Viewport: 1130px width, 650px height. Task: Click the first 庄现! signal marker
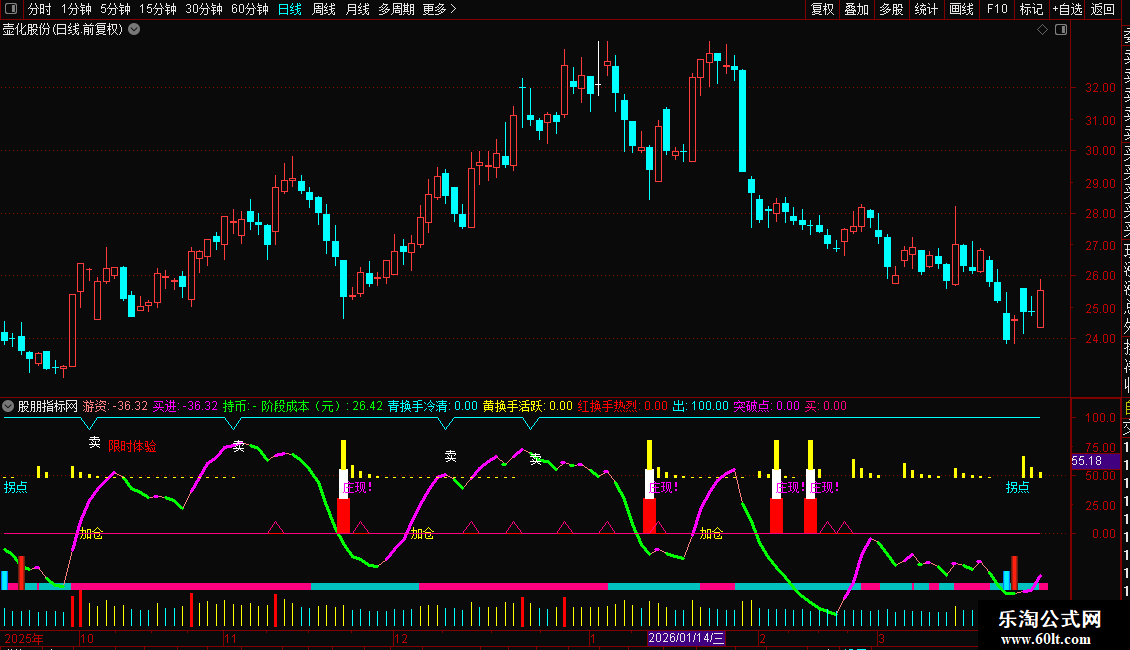(x=357, y=488)
